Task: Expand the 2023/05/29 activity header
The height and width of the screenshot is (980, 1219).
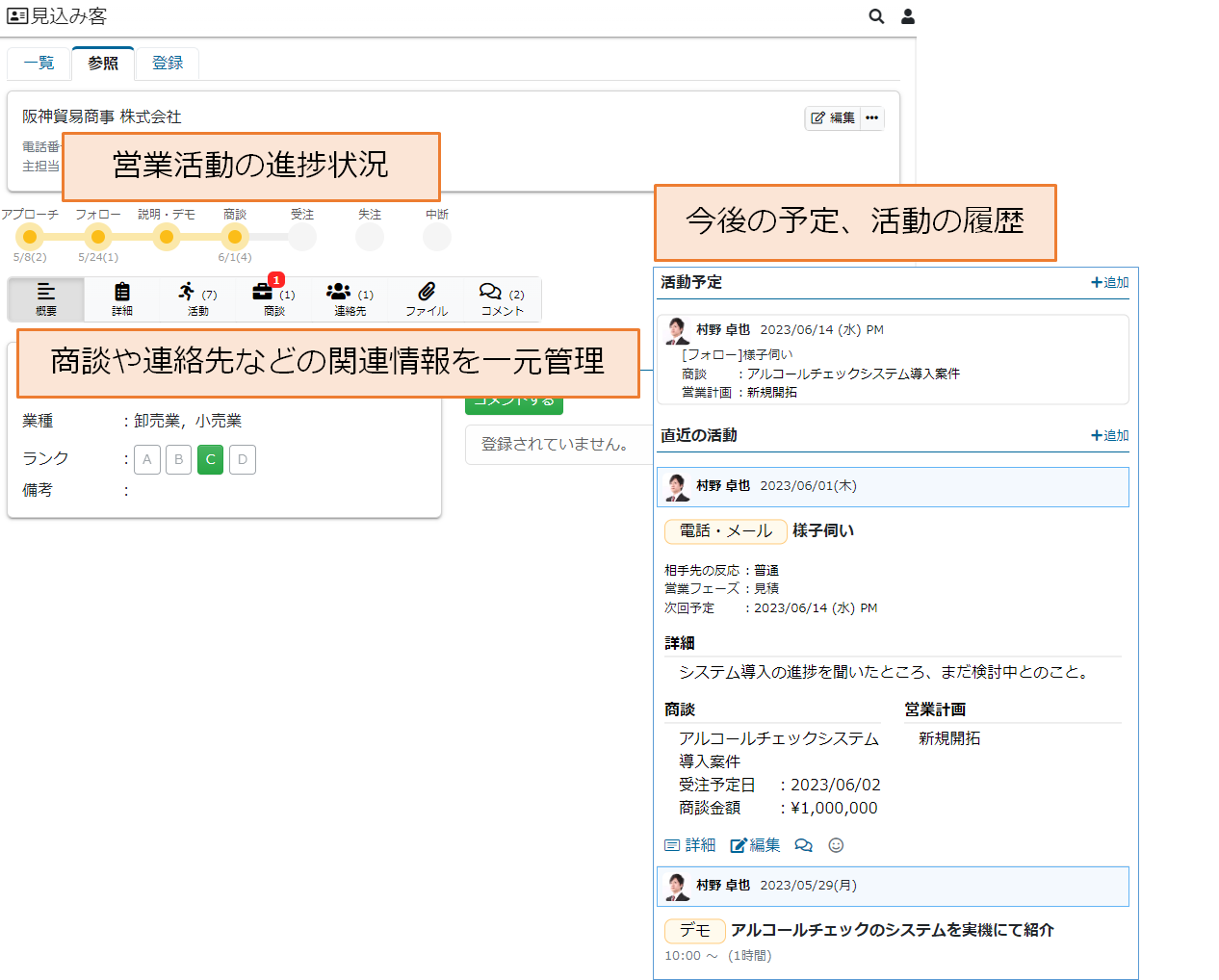Action: (892, 886)
